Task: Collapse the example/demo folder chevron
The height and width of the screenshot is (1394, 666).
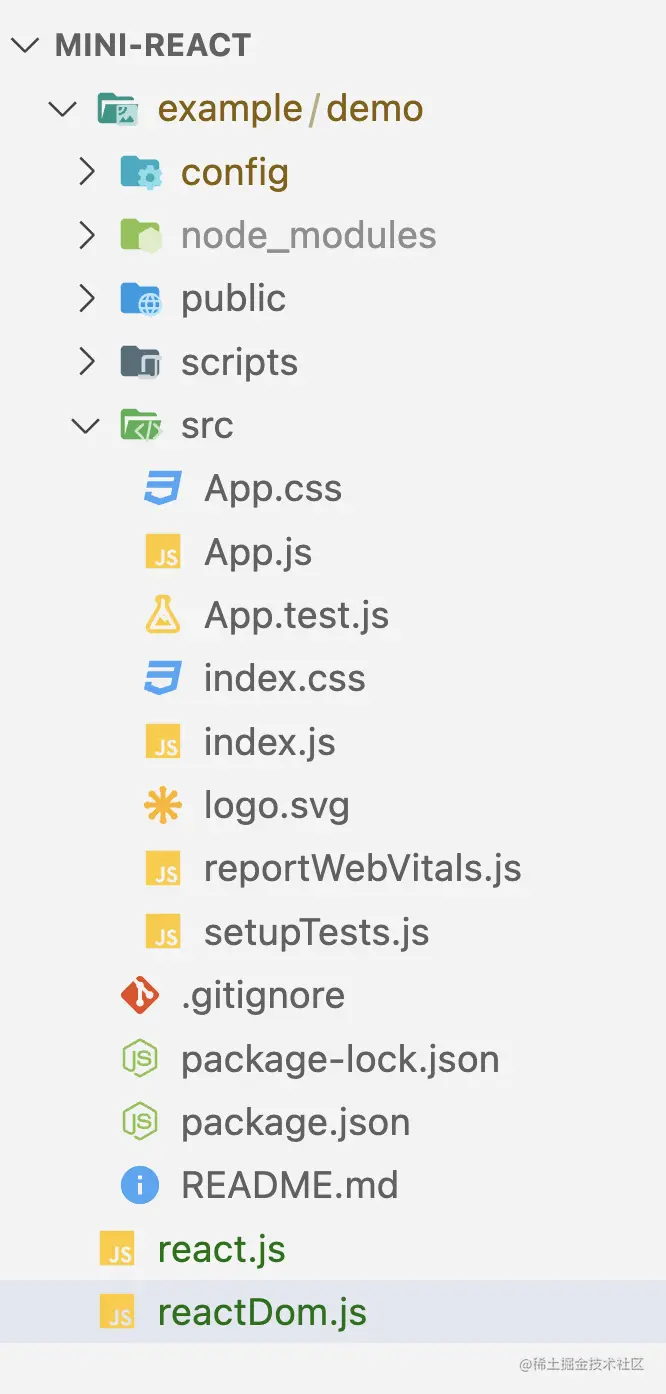Action: click(63, 108)
